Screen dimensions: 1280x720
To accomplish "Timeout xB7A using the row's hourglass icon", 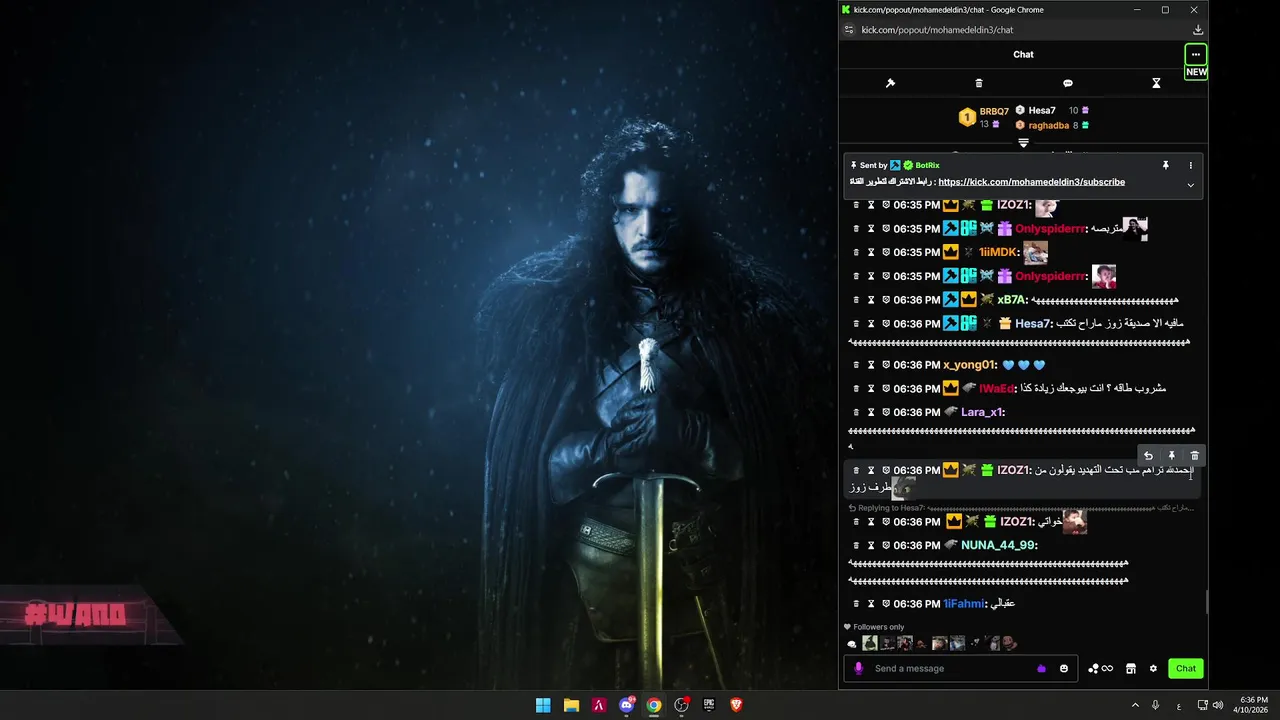I will coord(871,300).
